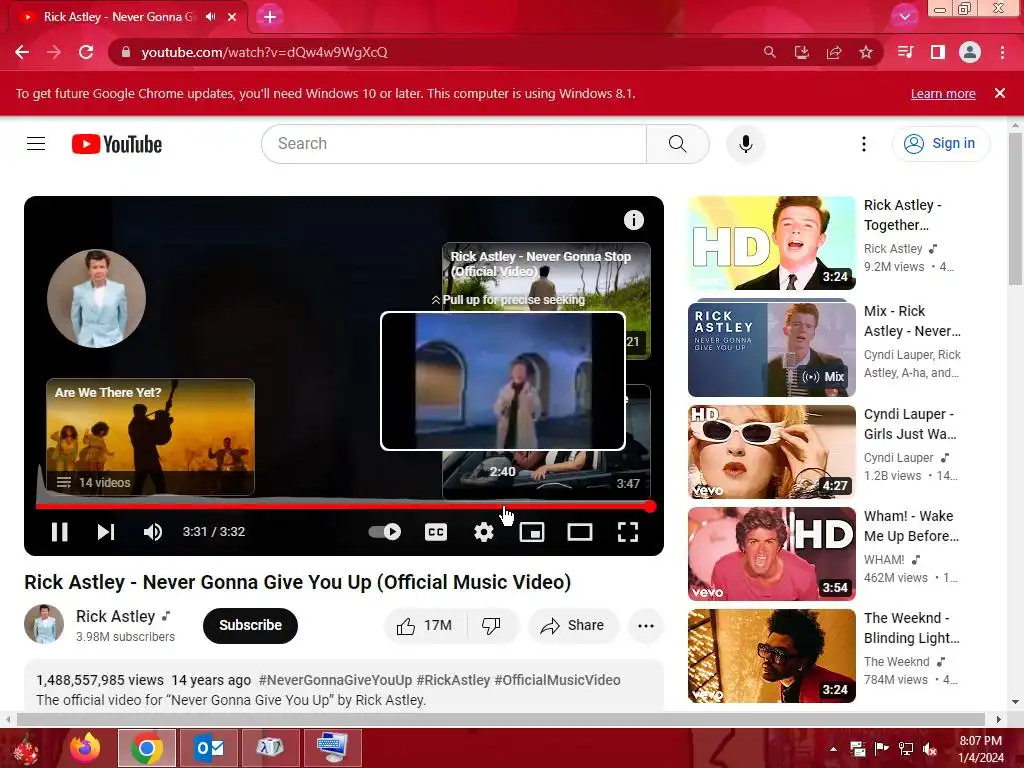Play Cyndi Lauper Girls Just Wanna video

(771, 452)
